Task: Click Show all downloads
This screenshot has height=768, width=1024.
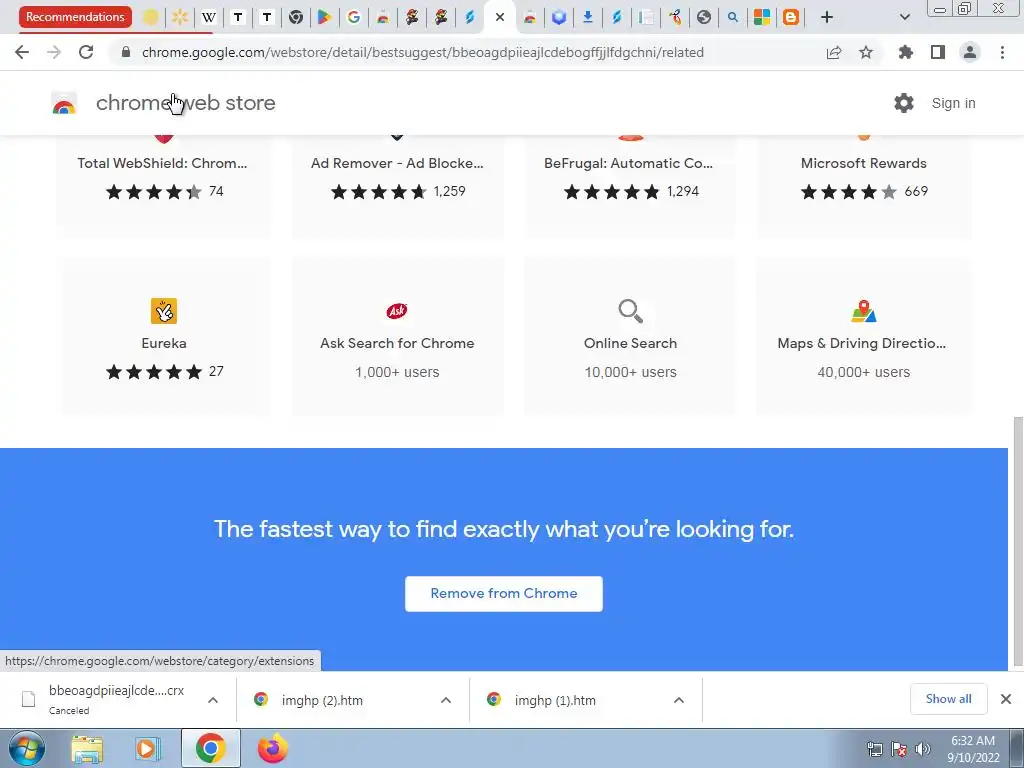Action: pos(948,699)
